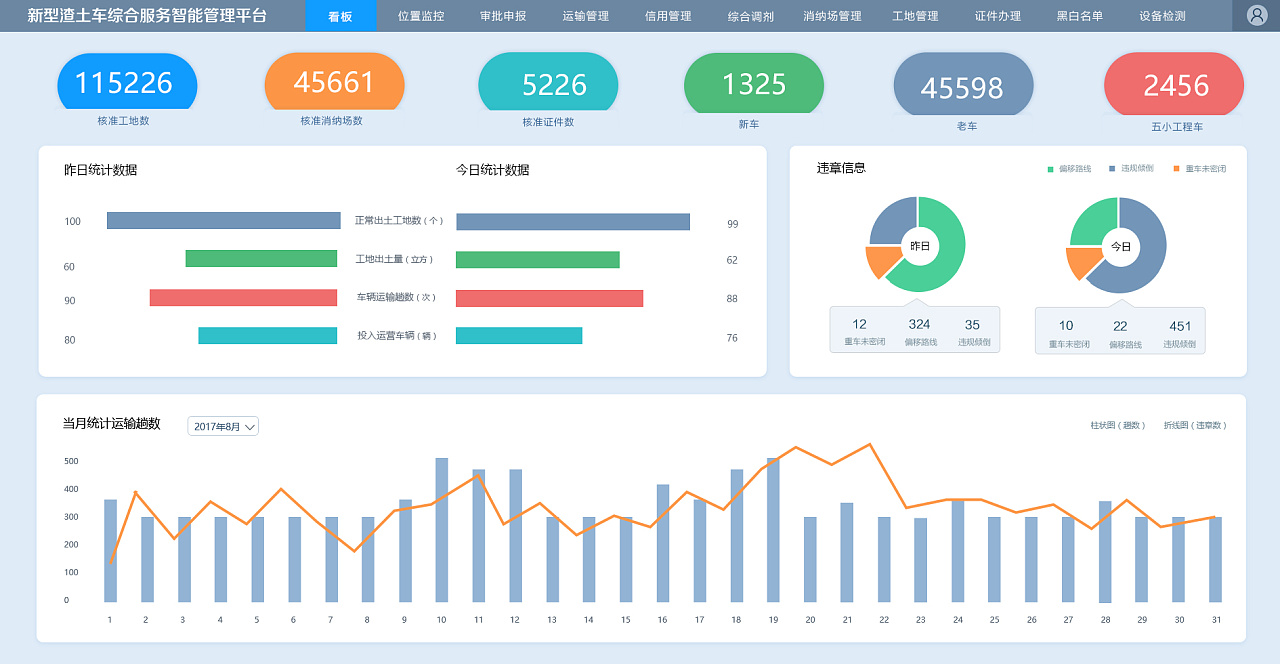Click yesterday's red 车辆运输趟数 bar
This screenshot has height=664, width=1280.
pyautogui.click(x=243, y=297)
